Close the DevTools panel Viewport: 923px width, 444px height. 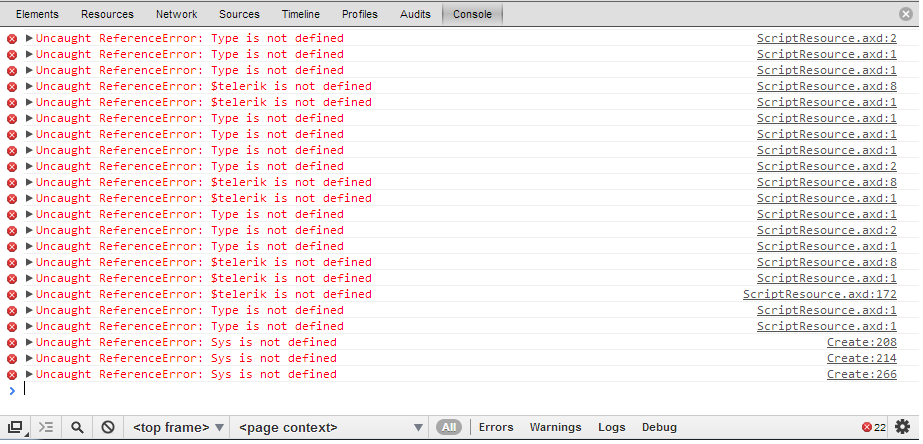[x=906, y=14]
